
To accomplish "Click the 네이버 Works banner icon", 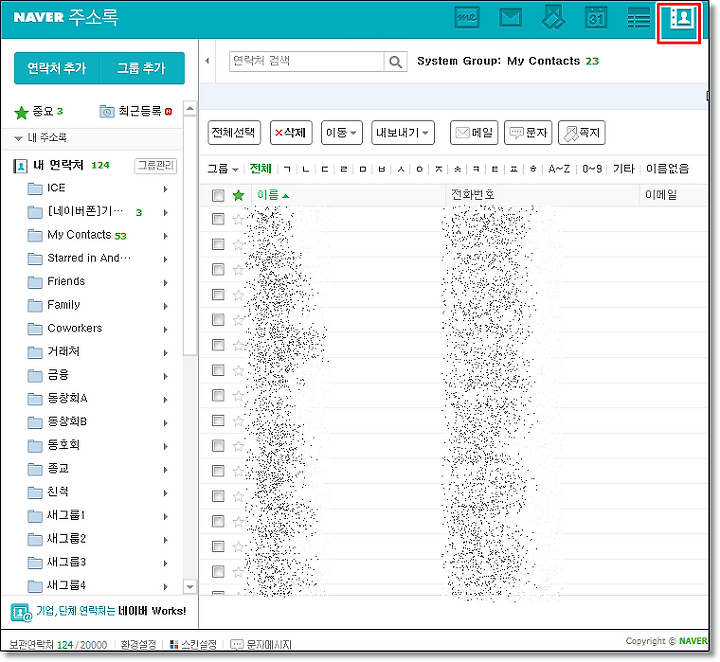I will pyautogui.click(x=21, y=613).
